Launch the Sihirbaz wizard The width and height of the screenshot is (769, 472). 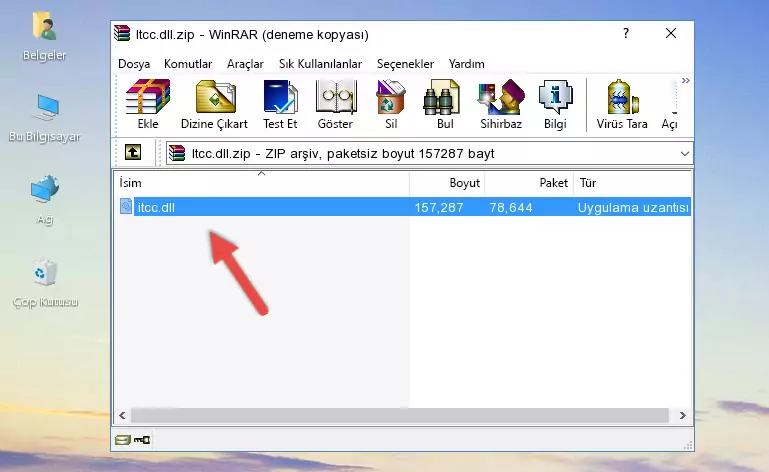tap(501, 105)
